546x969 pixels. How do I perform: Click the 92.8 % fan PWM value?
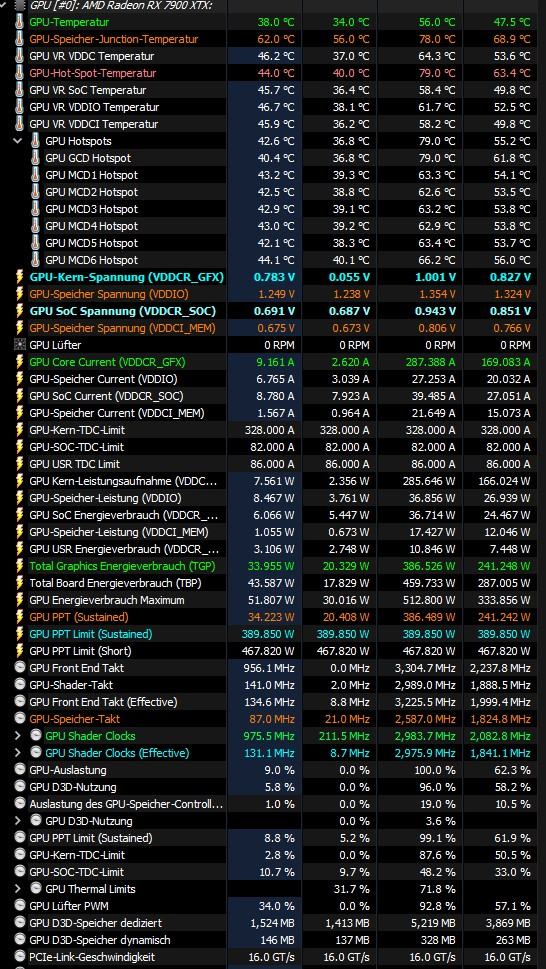coord(438,906)
